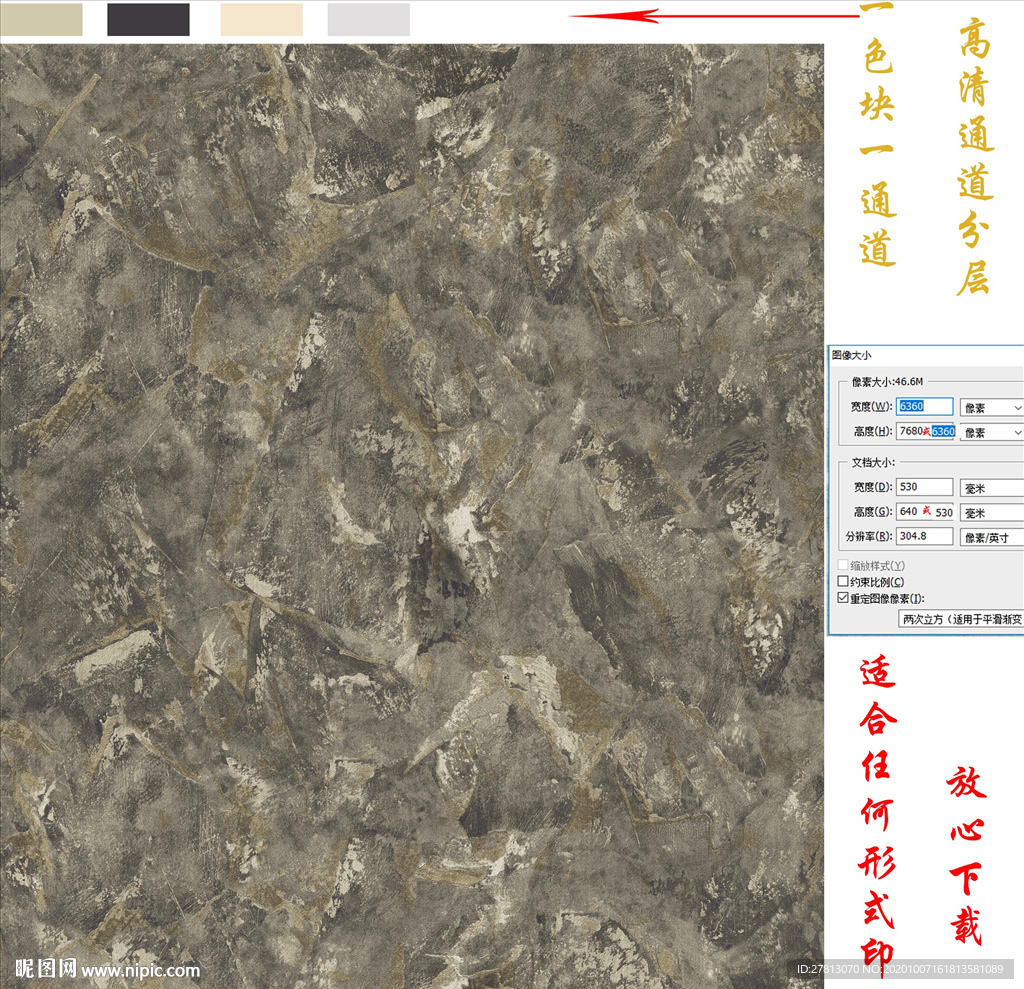Click the khaki beige color swatch
The height and width of the screenshot is (989, 1024).
click(41, 19)
